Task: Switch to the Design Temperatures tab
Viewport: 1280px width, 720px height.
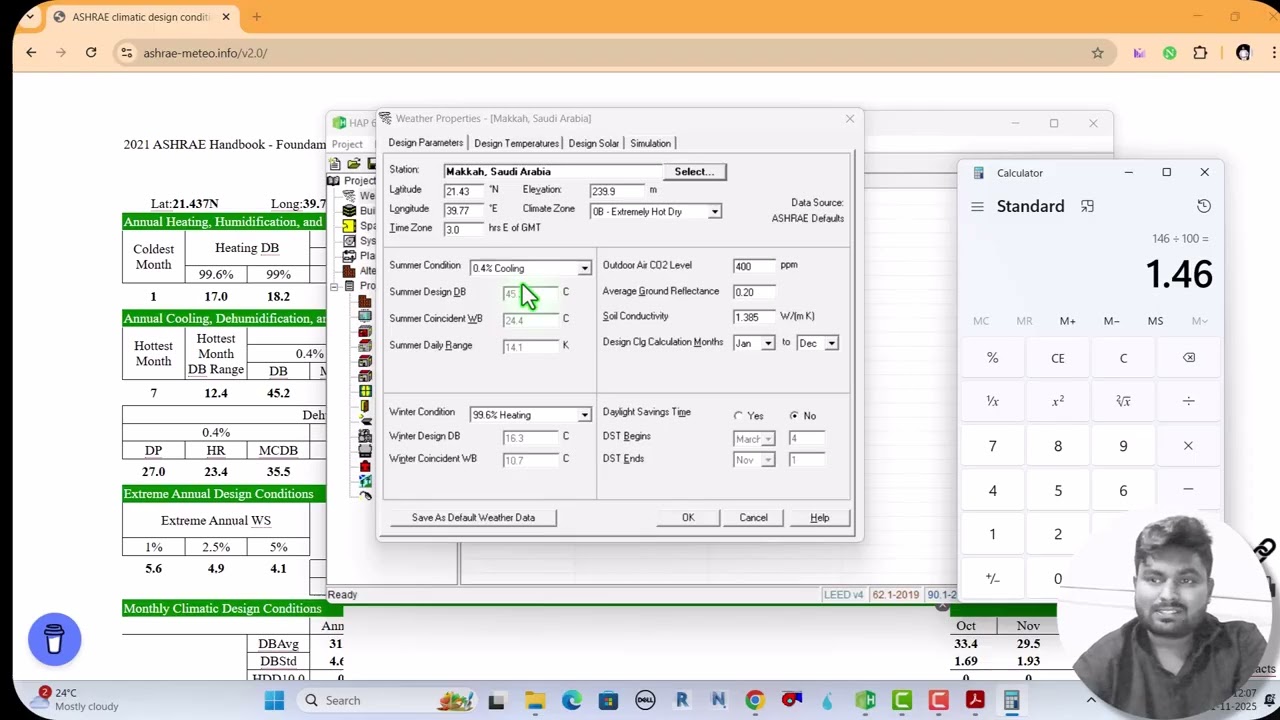Action: 516,143
